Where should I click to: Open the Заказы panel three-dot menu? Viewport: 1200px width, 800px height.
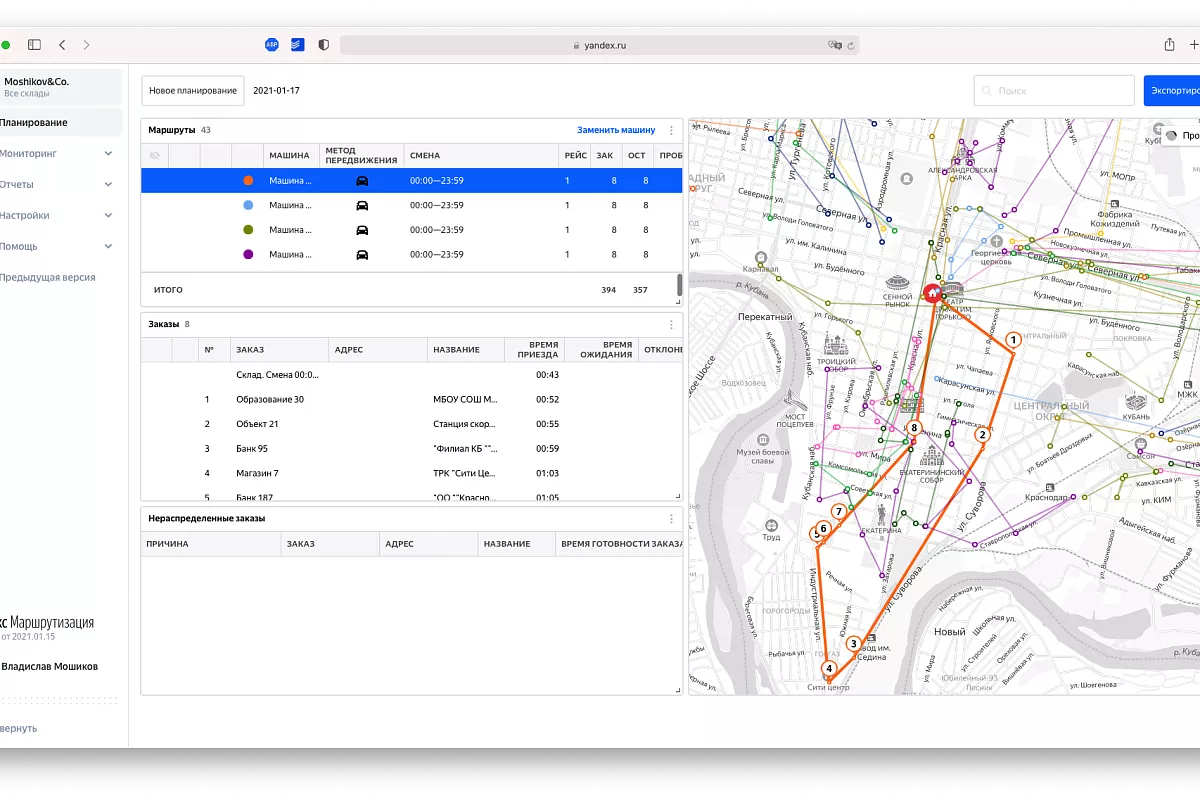click(671, 324)
